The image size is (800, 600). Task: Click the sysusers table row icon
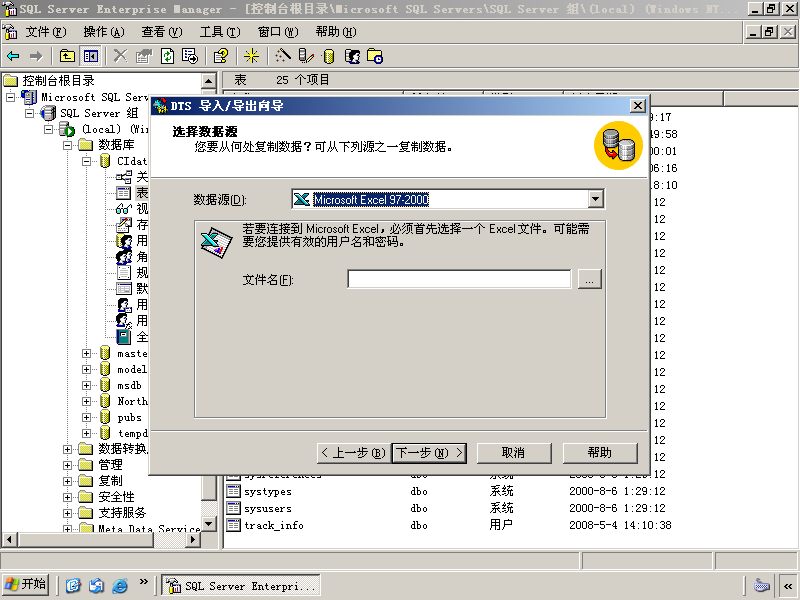(233, 508)
